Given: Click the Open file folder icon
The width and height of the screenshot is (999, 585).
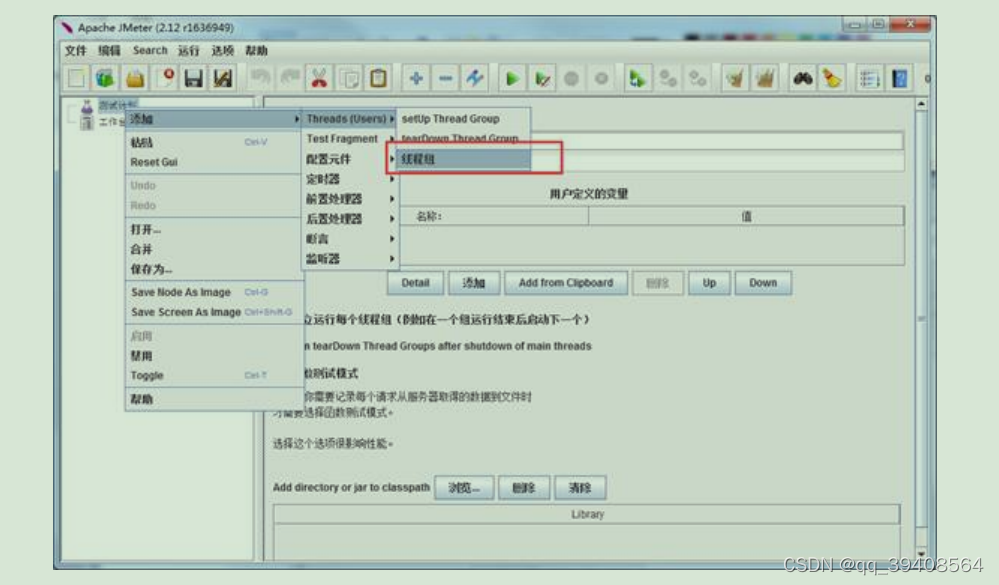Looking at the screenshot, I should pyautogui.click(x=134, y=78).
